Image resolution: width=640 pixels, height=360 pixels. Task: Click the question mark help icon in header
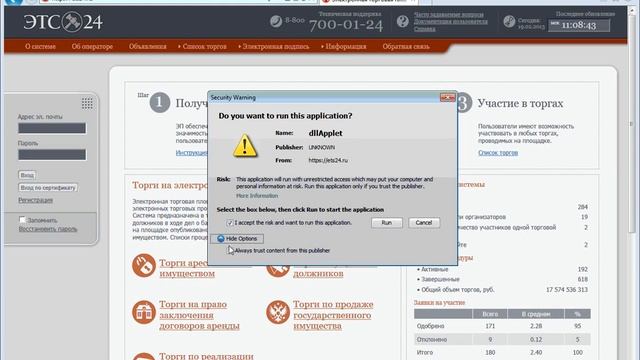402,21
